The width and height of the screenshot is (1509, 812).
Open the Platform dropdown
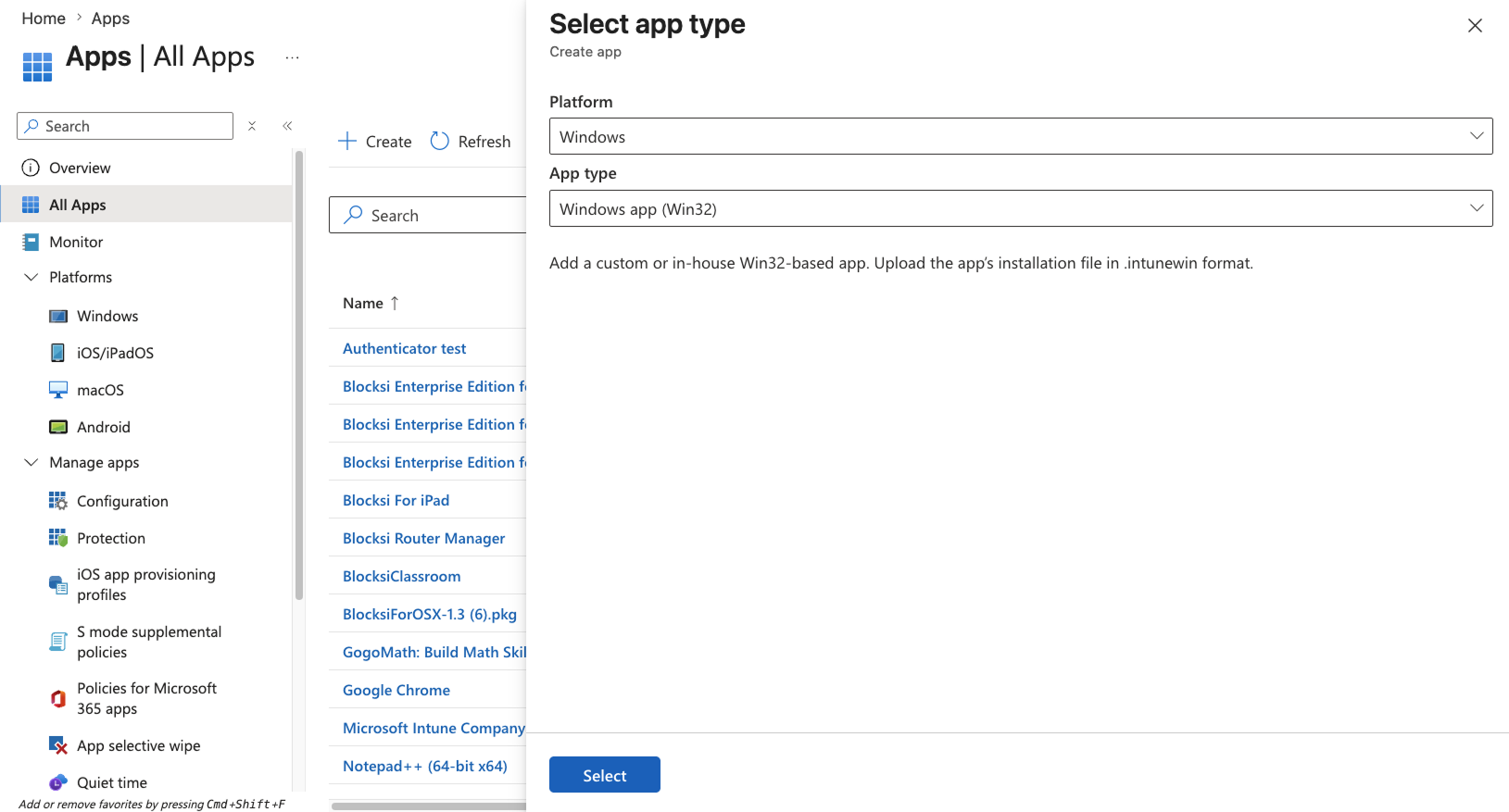(x=1021, y=136)
